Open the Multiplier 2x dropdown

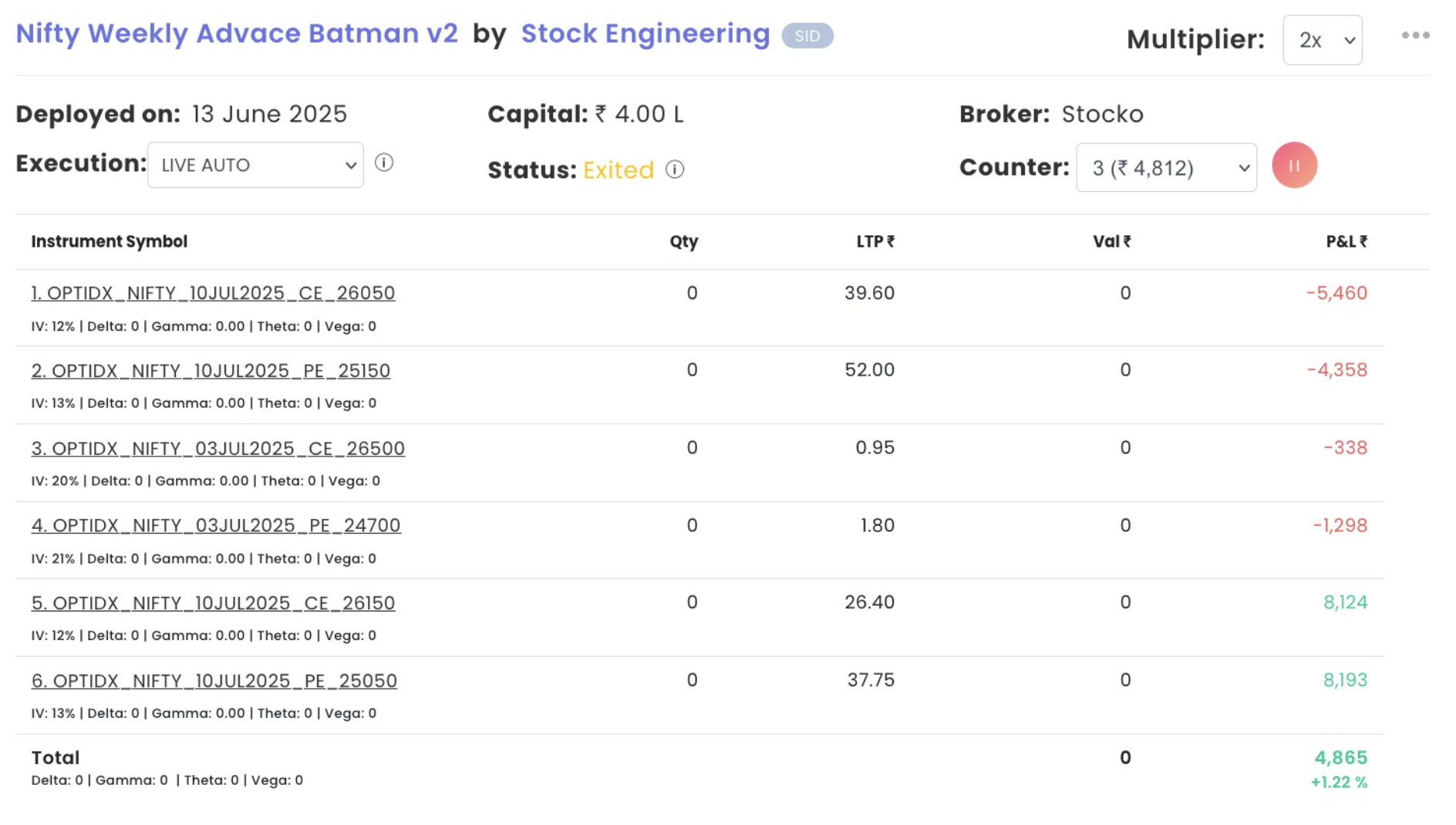(1322, 40)
